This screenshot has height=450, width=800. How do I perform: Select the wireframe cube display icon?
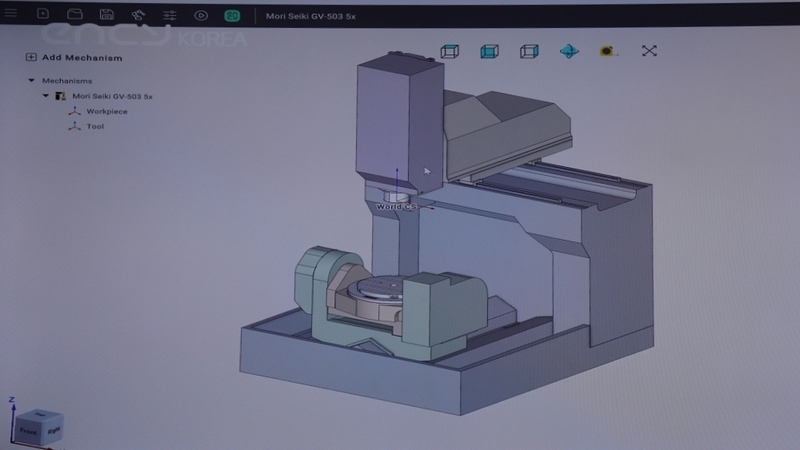[529, 51]
